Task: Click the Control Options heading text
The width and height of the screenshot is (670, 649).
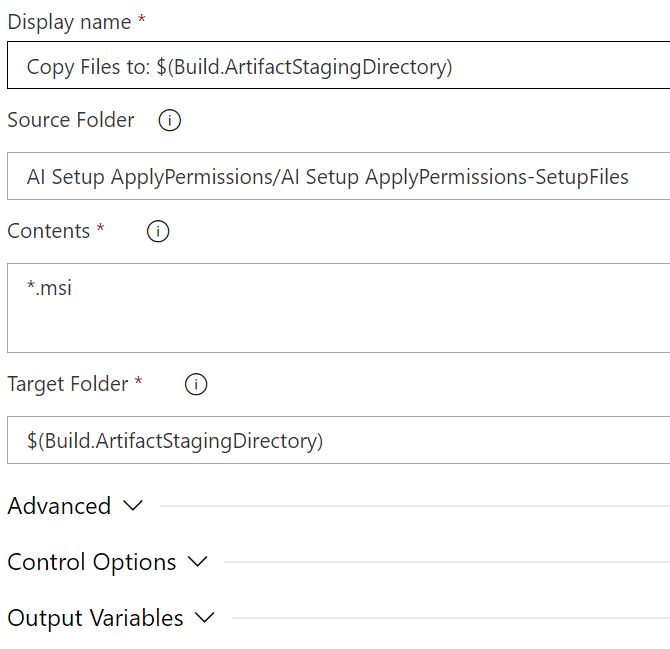Action: (x=92, y=562)
